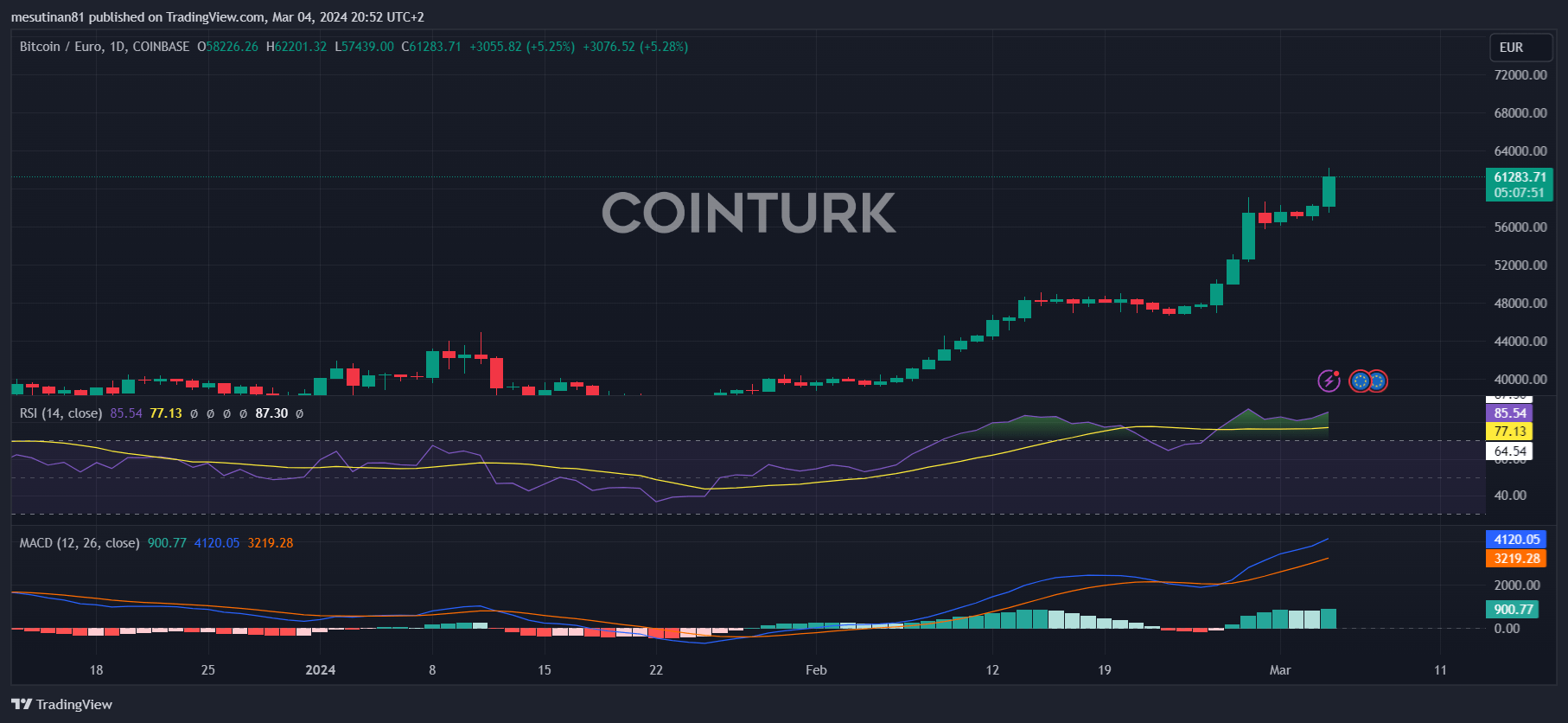Click the 8 date label on time axis
Screen dimensions: 1568x723
tap(432, 670)
